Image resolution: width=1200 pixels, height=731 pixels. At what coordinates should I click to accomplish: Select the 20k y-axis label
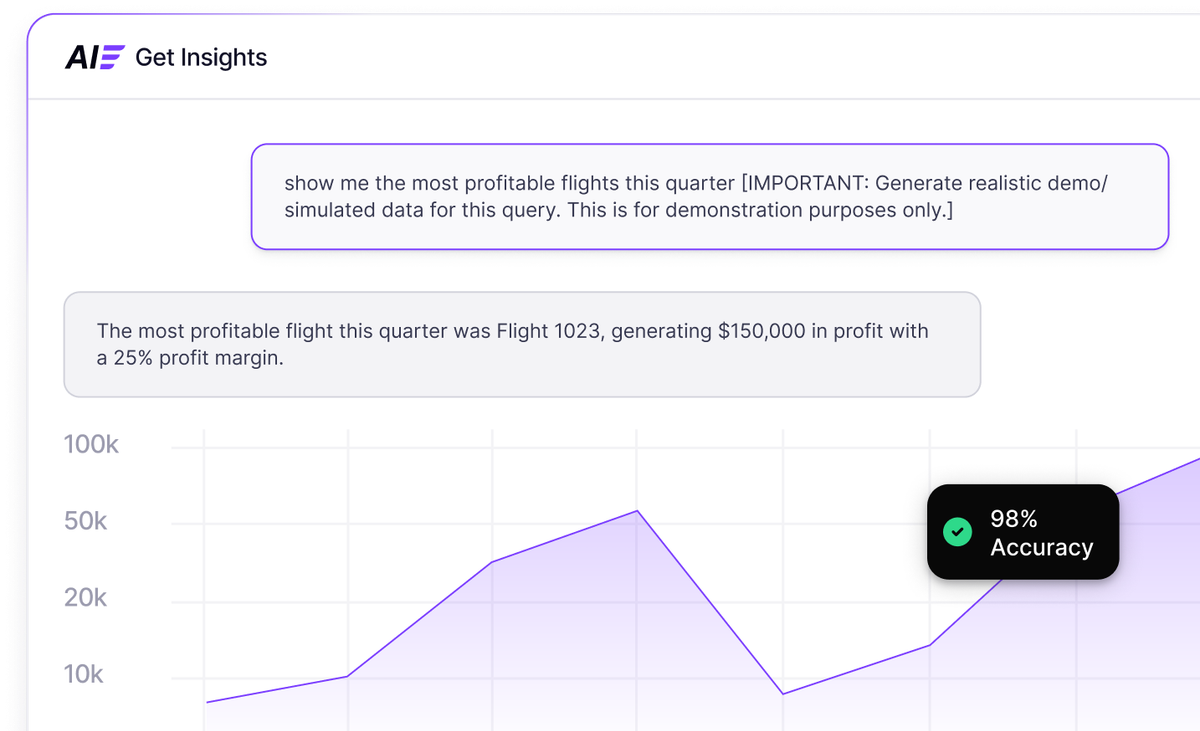(x=85, y=598)
